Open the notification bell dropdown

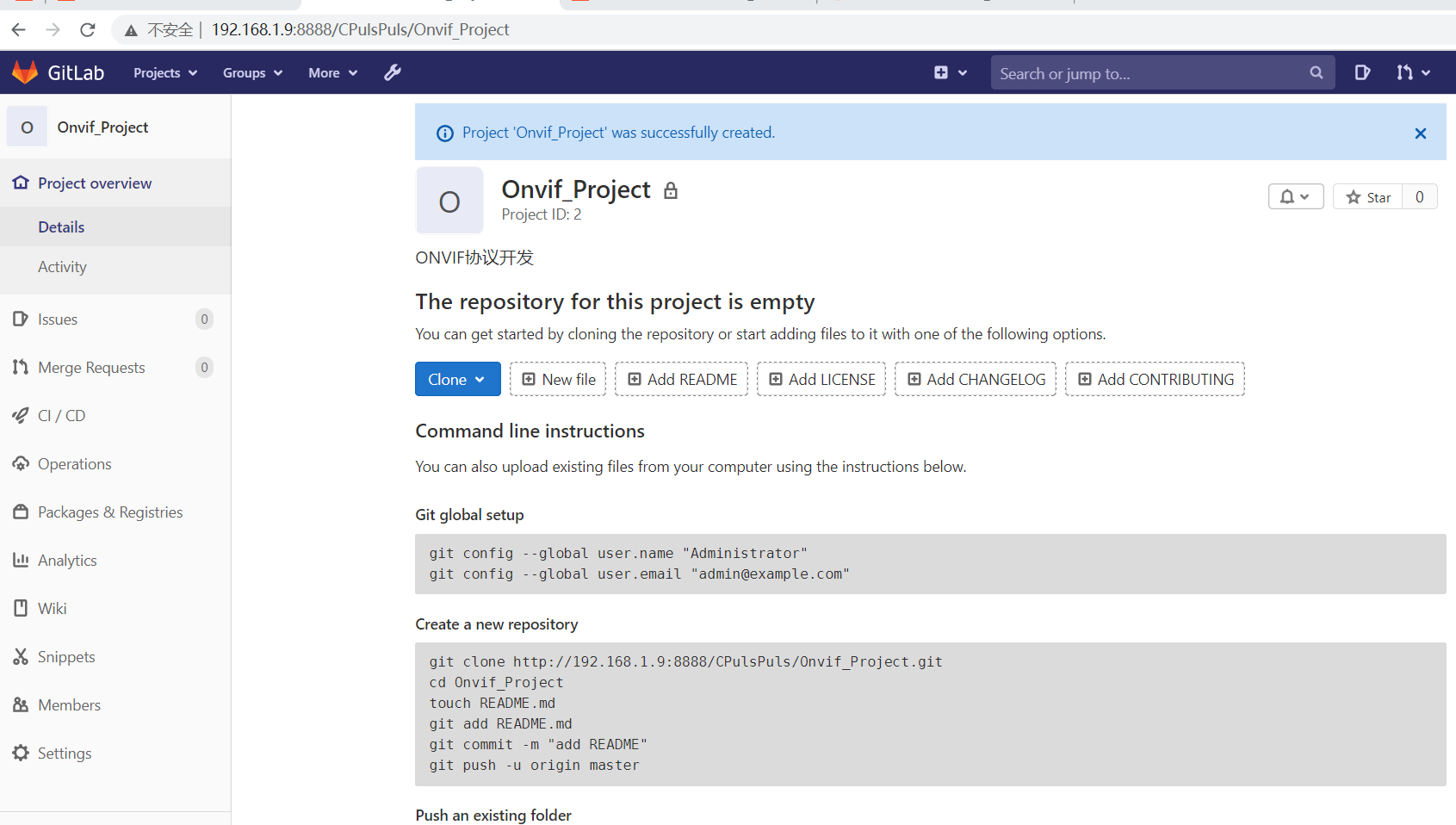[1296, 197]
